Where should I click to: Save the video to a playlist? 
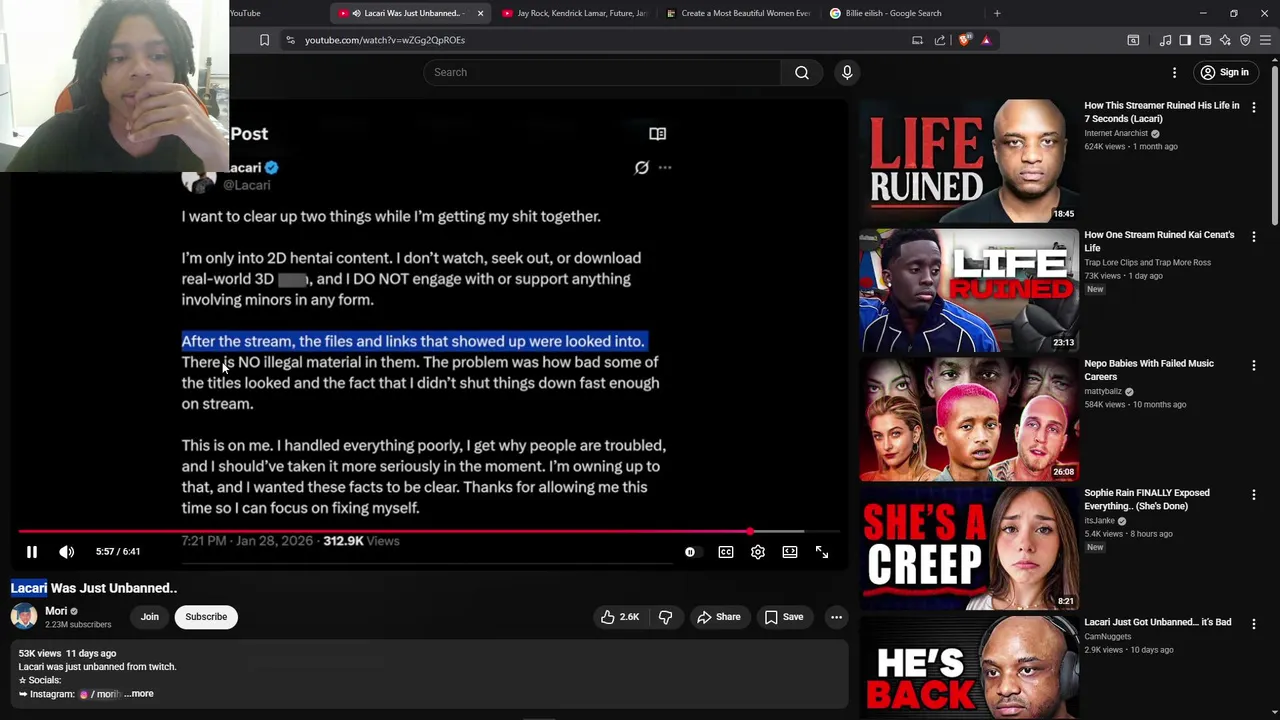coord(784,617)
